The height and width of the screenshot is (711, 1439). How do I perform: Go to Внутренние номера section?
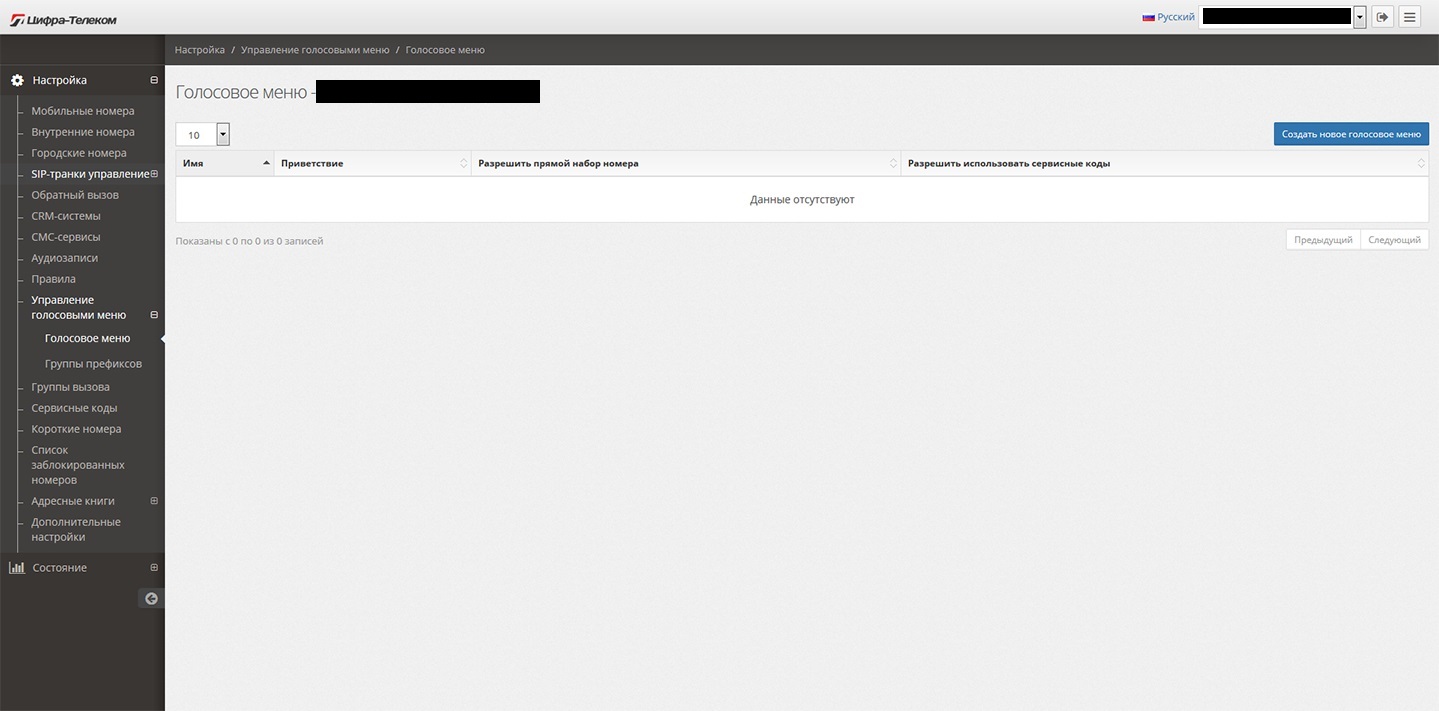(x=83, y=132)
